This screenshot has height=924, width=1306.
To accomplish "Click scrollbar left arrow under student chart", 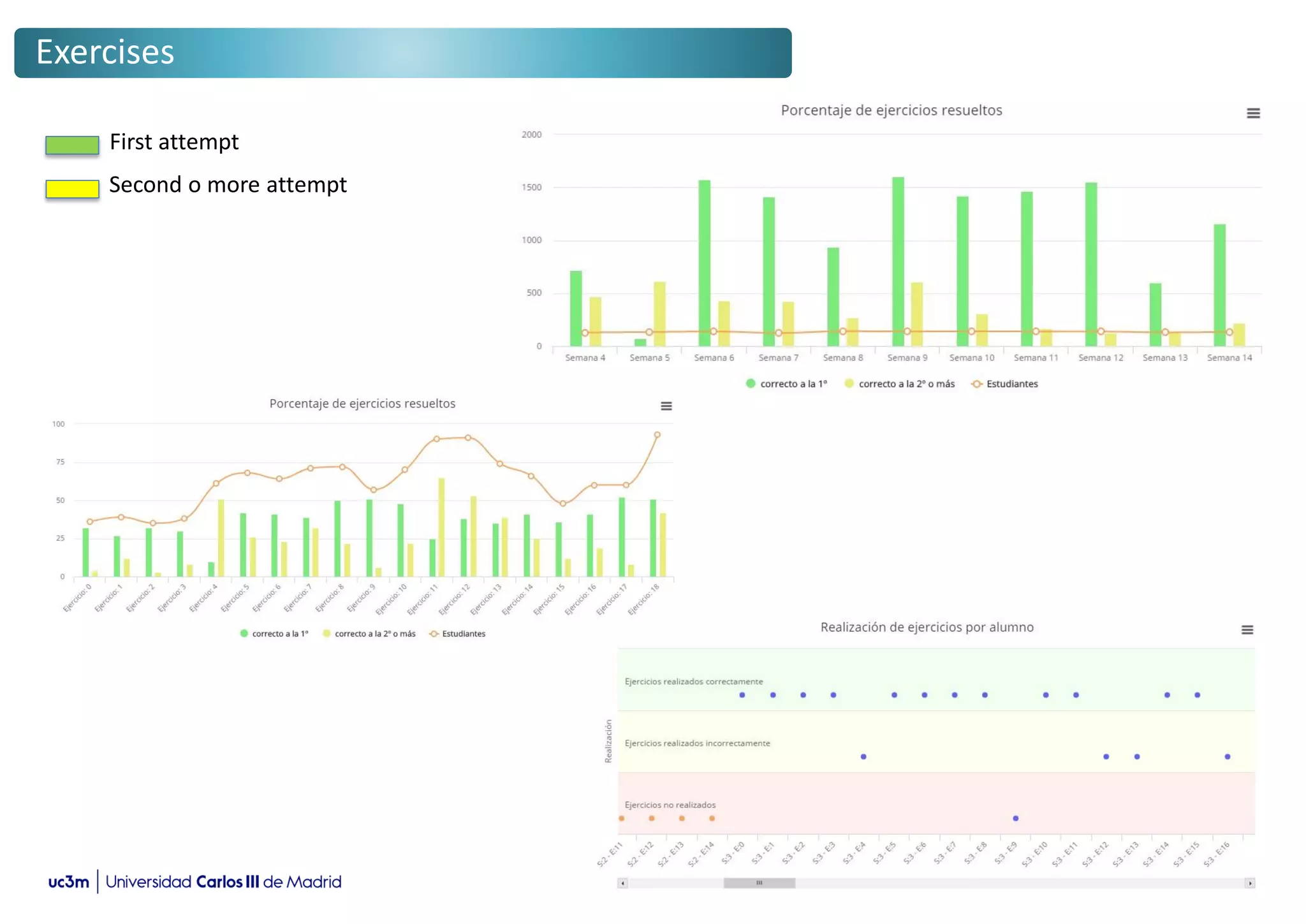I will pos(623,883).
